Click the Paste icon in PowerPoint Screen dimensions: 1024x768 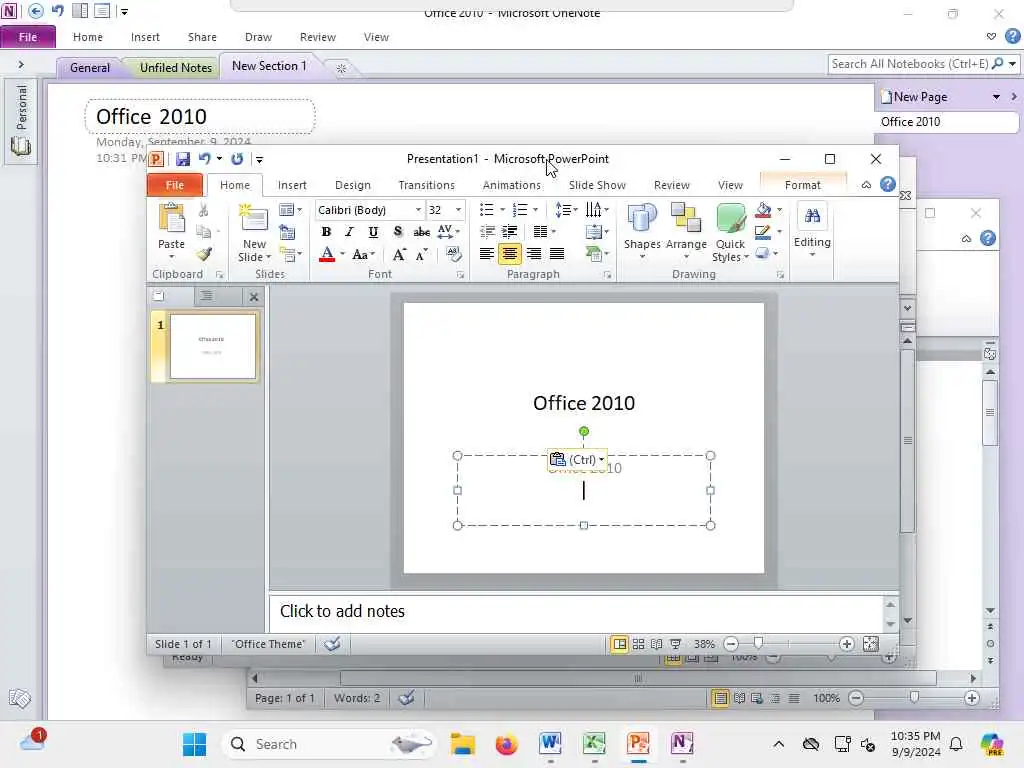pyautogui.click(x=172, y=219)
